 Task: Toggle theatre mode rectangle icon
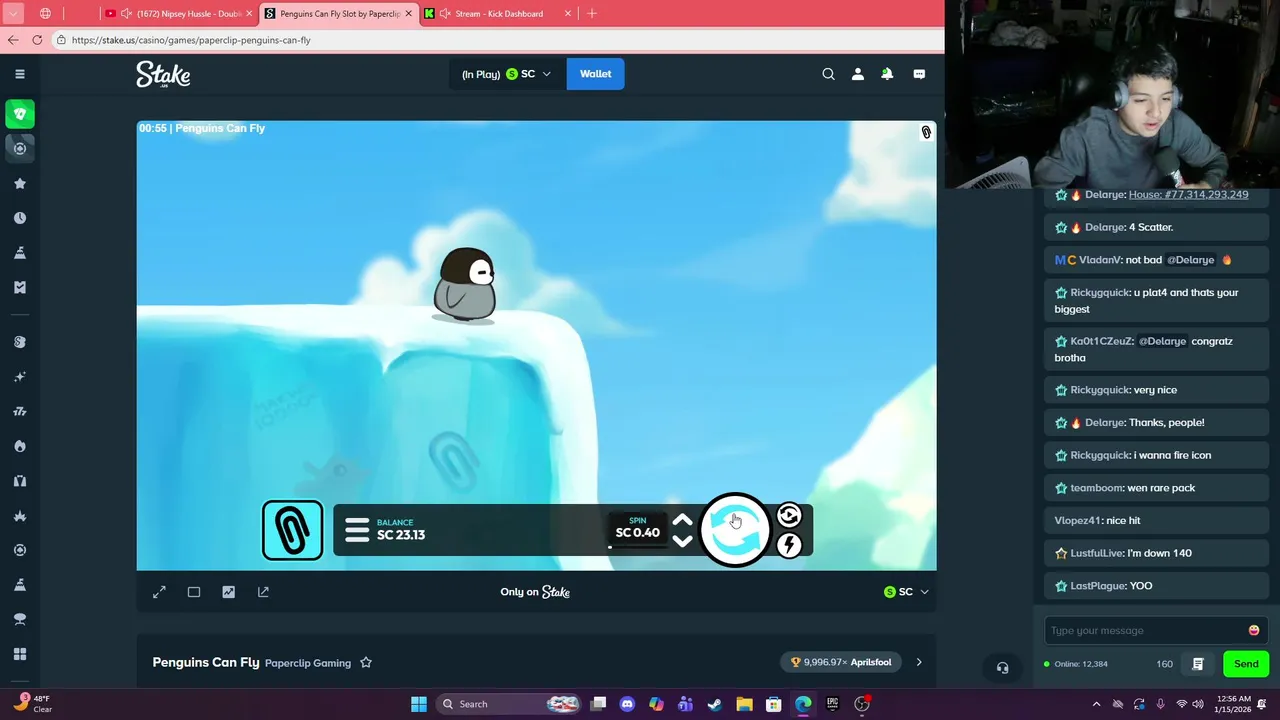pos(194,592)
